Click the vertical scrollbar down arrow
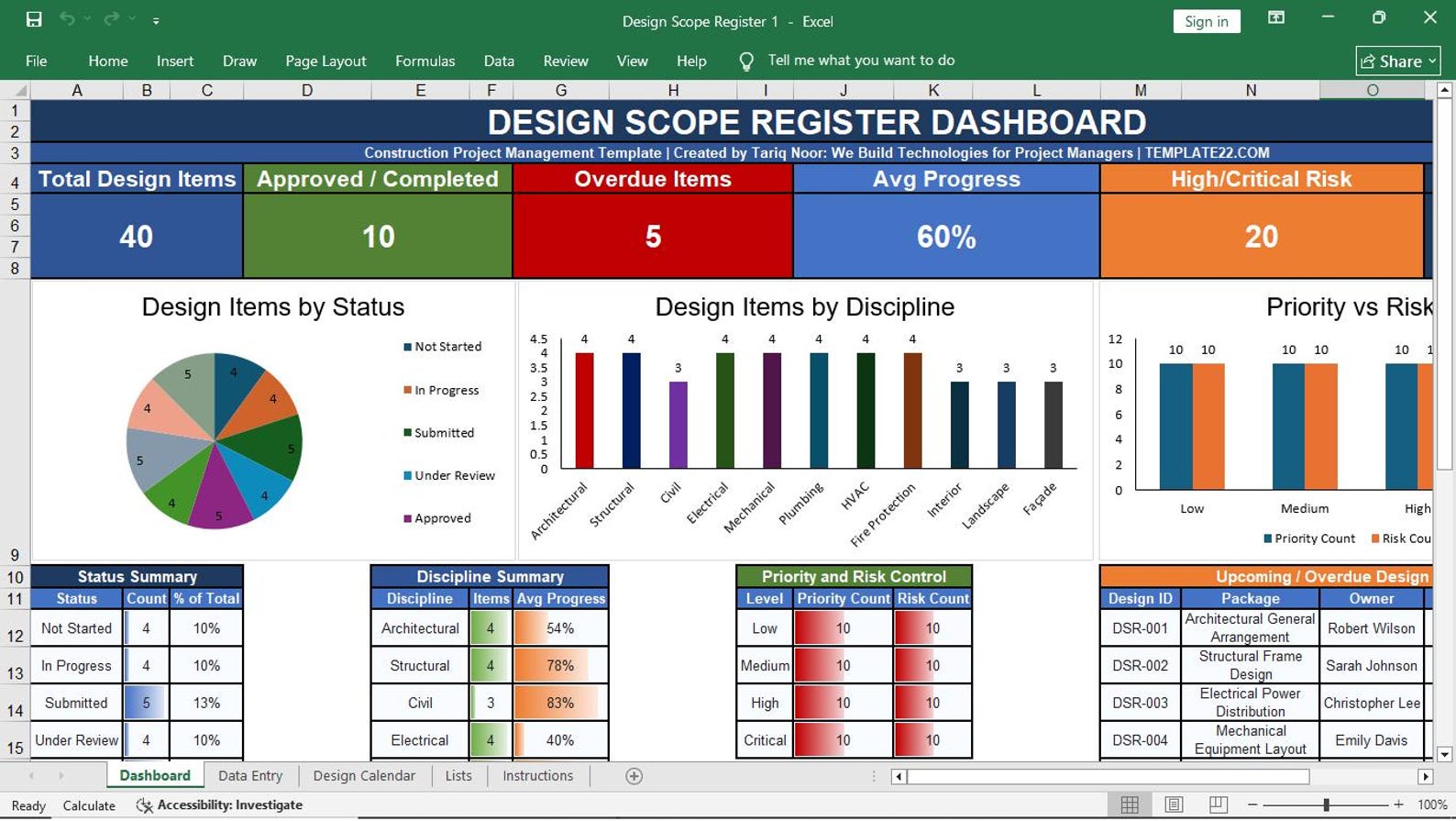 pyautogui.click(x=1444, y=754)
